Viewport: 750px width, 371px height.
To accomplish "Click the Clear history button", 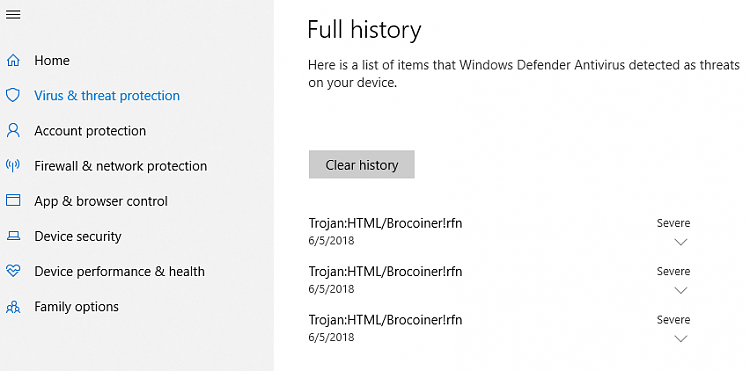I will coord(362,164).
